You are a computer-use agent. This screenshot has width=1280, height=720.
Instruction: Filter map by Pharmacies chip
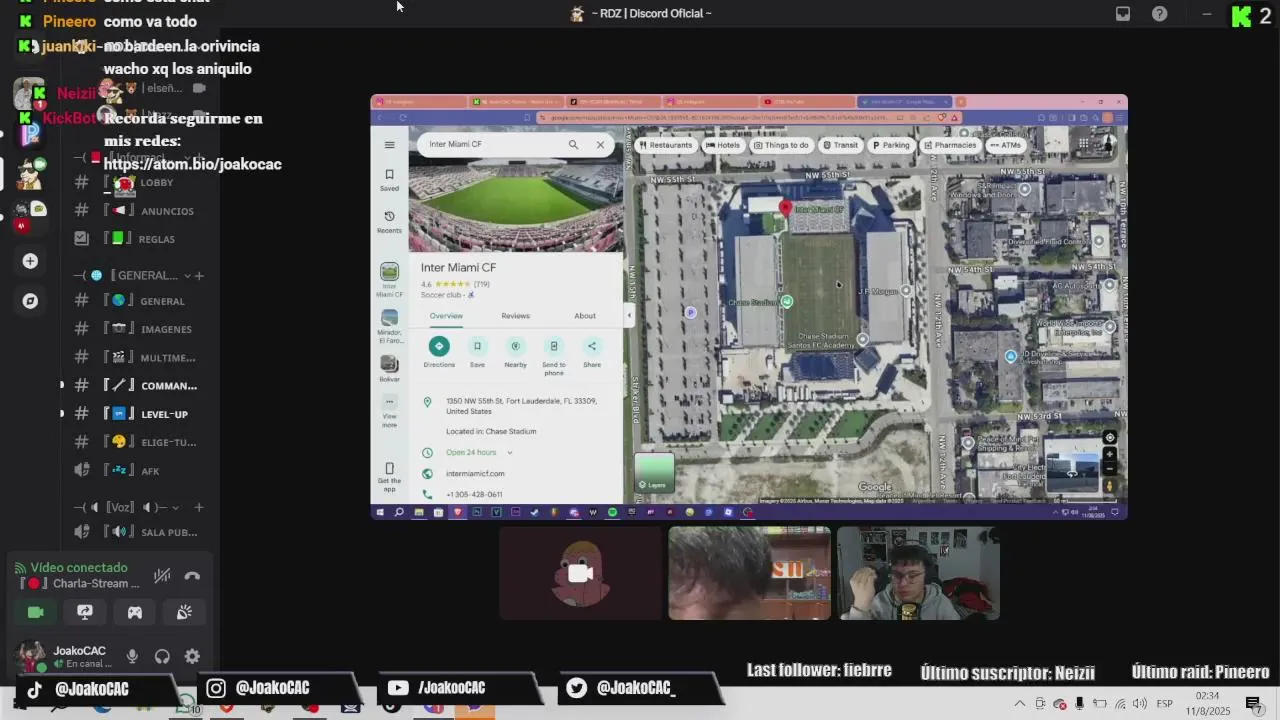click(950, 145)
